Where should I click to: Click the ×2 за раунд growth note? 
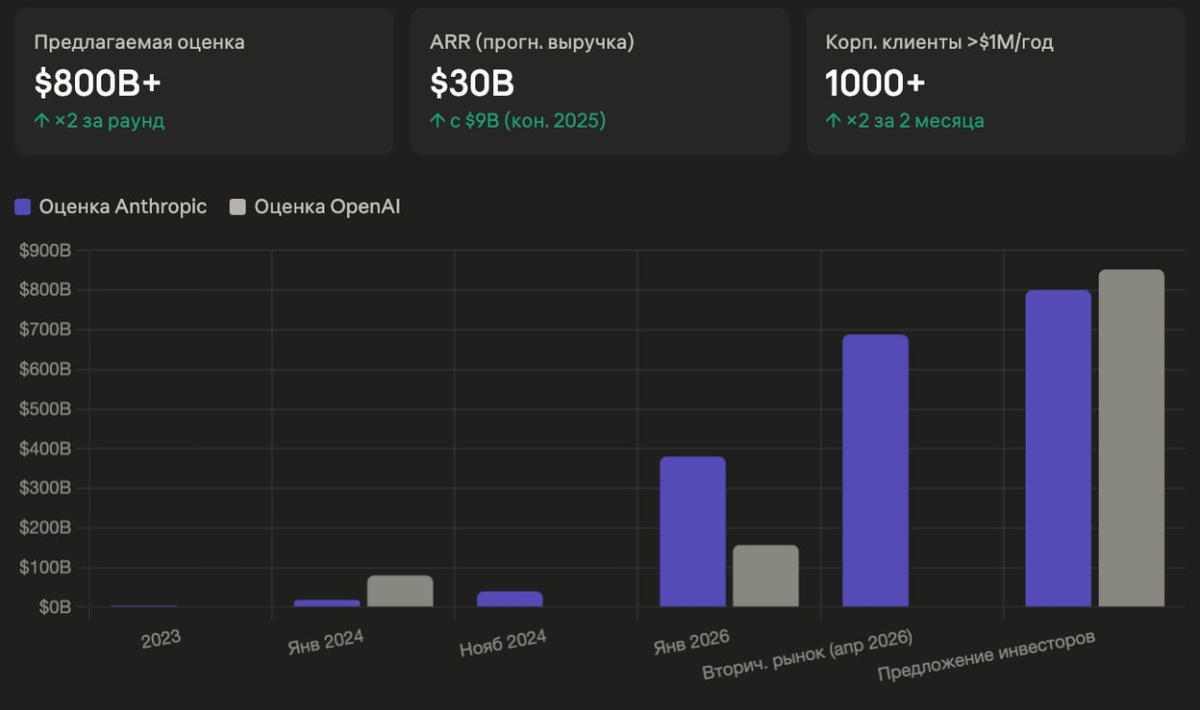coord(99,121)
